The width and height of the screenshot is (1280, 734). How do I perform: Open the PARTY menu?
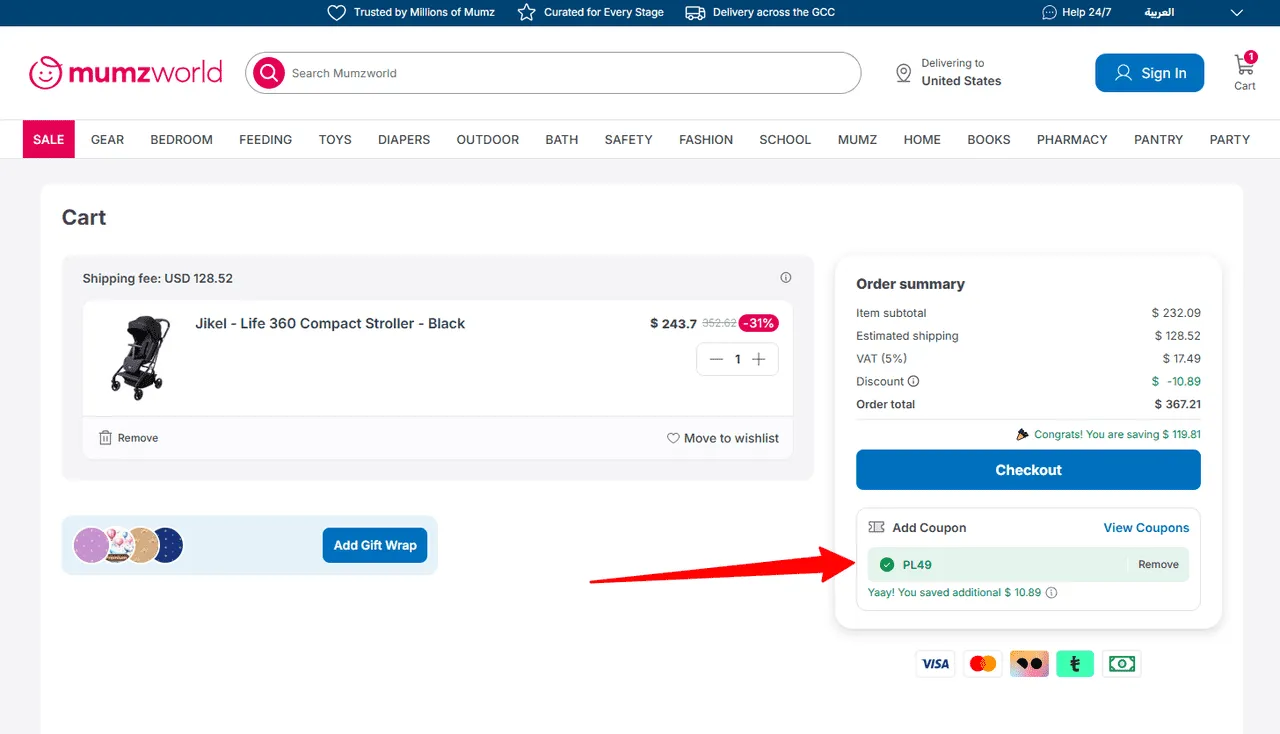[x=1230, y=139]
